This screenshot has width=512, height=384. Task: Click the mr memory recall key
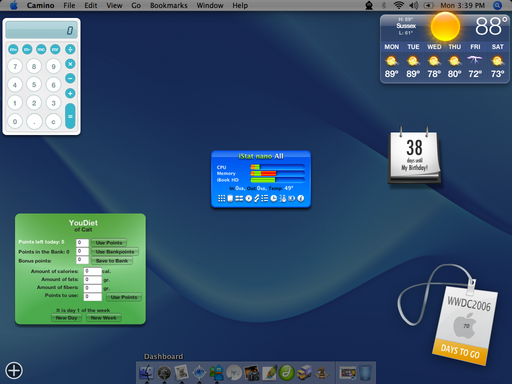(x=55, y=49)
